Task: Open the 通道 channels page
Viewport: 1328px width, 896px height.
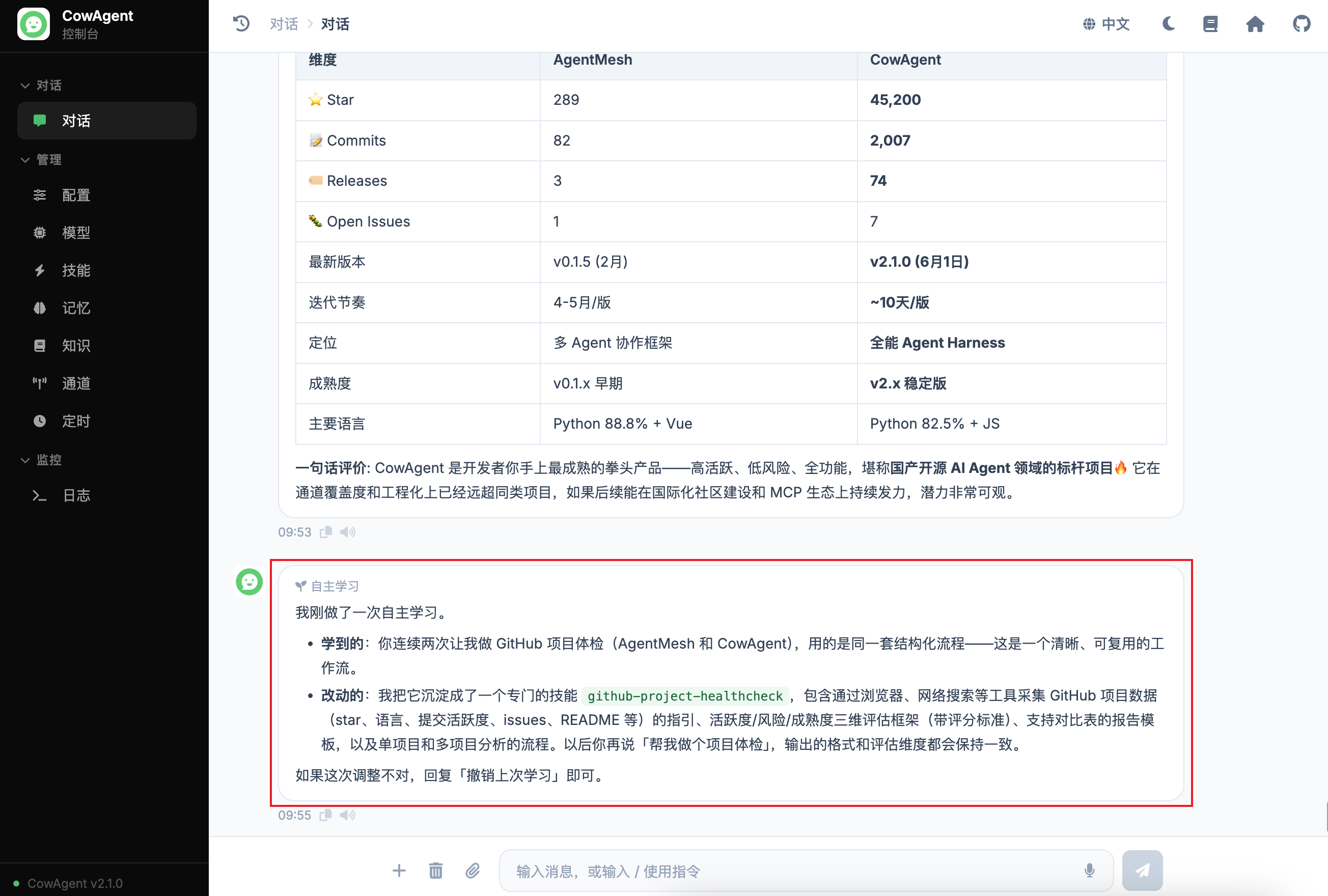Action: 107,383
